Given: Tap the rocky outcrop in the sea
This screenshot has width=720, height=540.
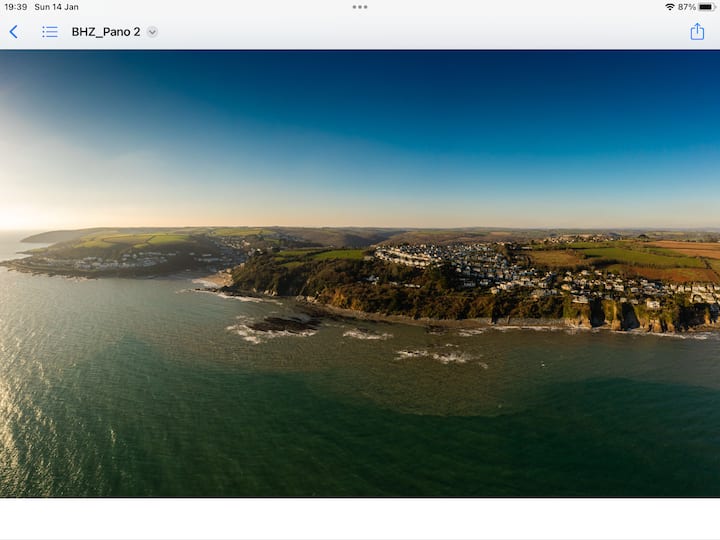Looking at the screenshot, I should point(283,324).
